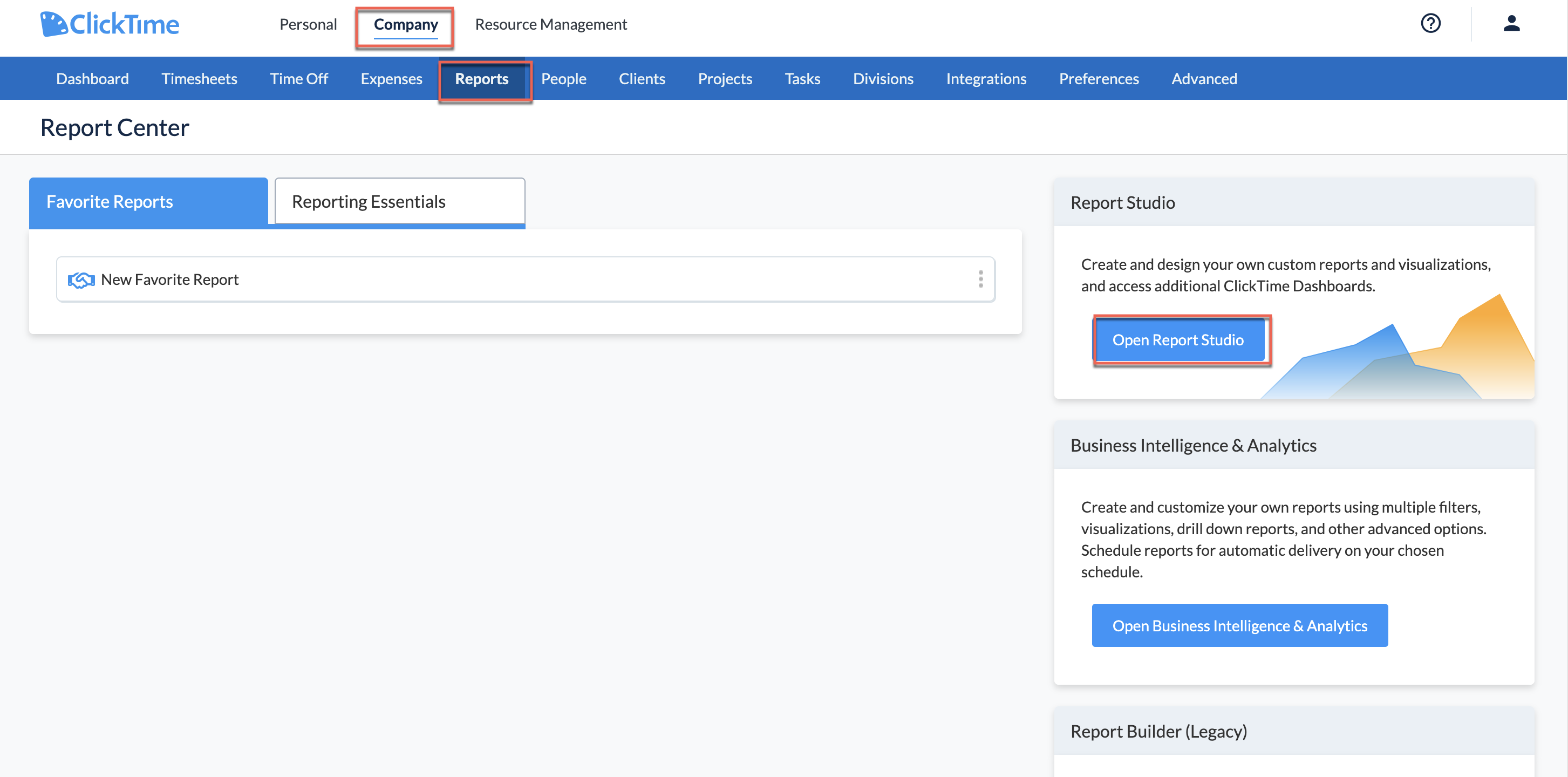The image size is (1568, 777).
Task: Click the ClickTime logo
Action: click(110, 24)
